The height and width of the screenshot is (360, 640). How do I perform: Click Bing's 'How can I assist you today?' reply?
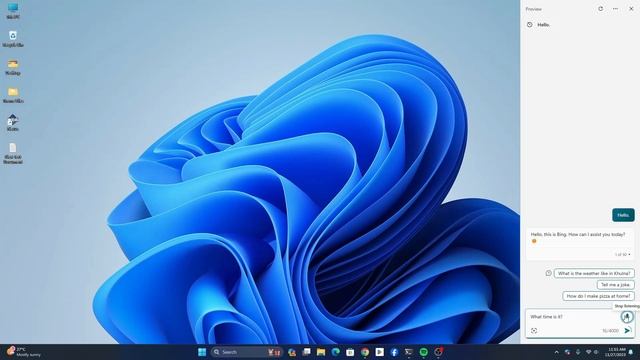(578, 234)
